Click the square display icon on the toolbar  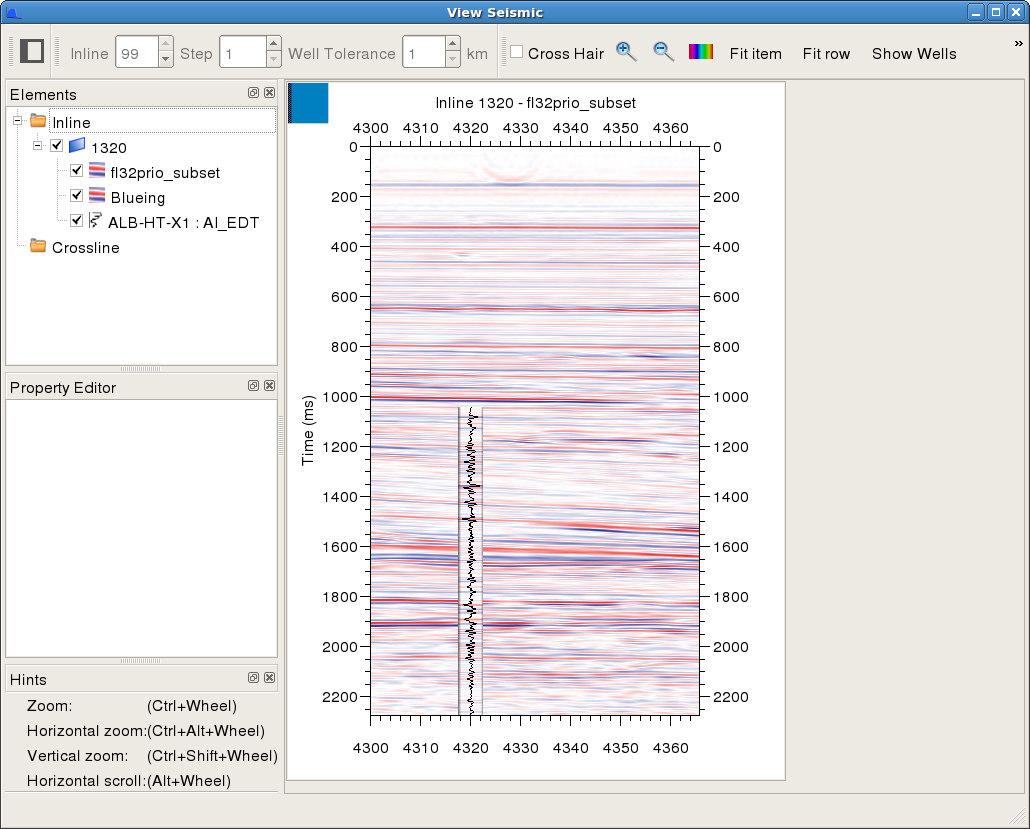(34, 51)
